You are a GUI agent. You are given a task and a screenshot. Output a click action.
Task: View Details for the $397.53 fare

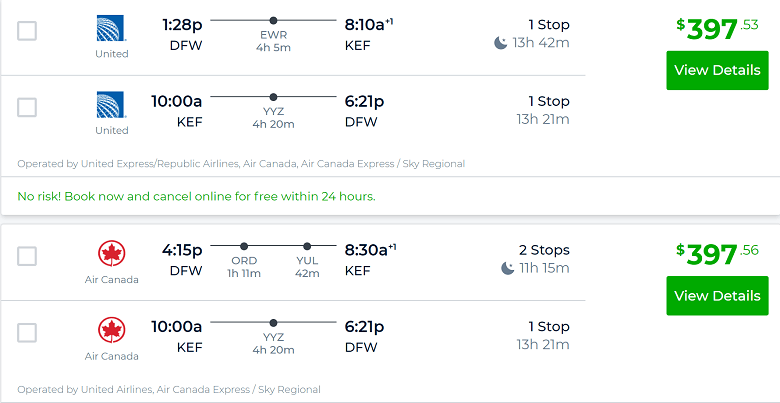click(x=717, y=70)
